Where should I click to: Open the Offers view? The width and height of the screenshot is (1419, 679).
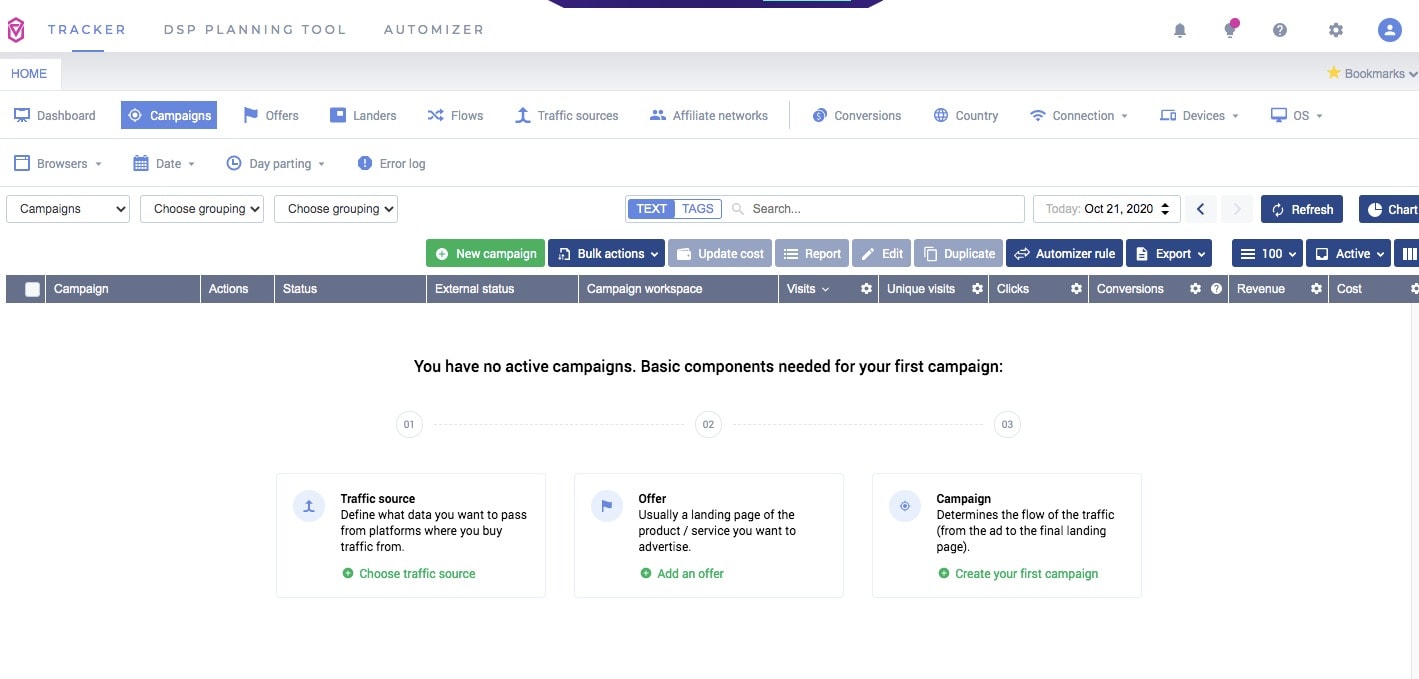coord(271,115)
